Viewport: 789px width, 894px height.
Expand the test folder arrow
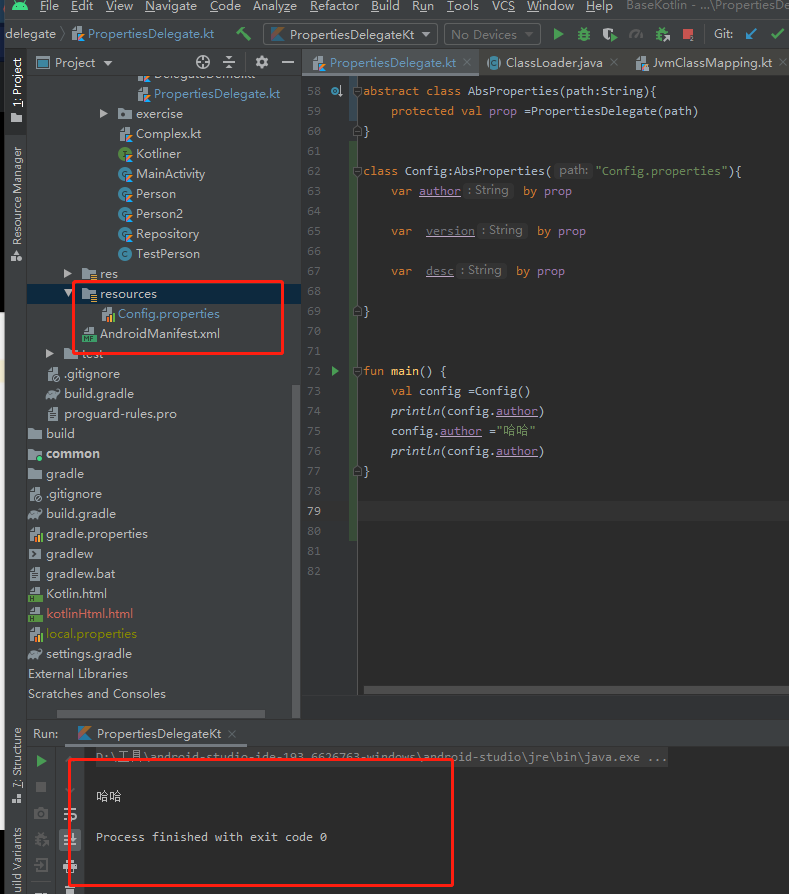click(x=50, y=353)
